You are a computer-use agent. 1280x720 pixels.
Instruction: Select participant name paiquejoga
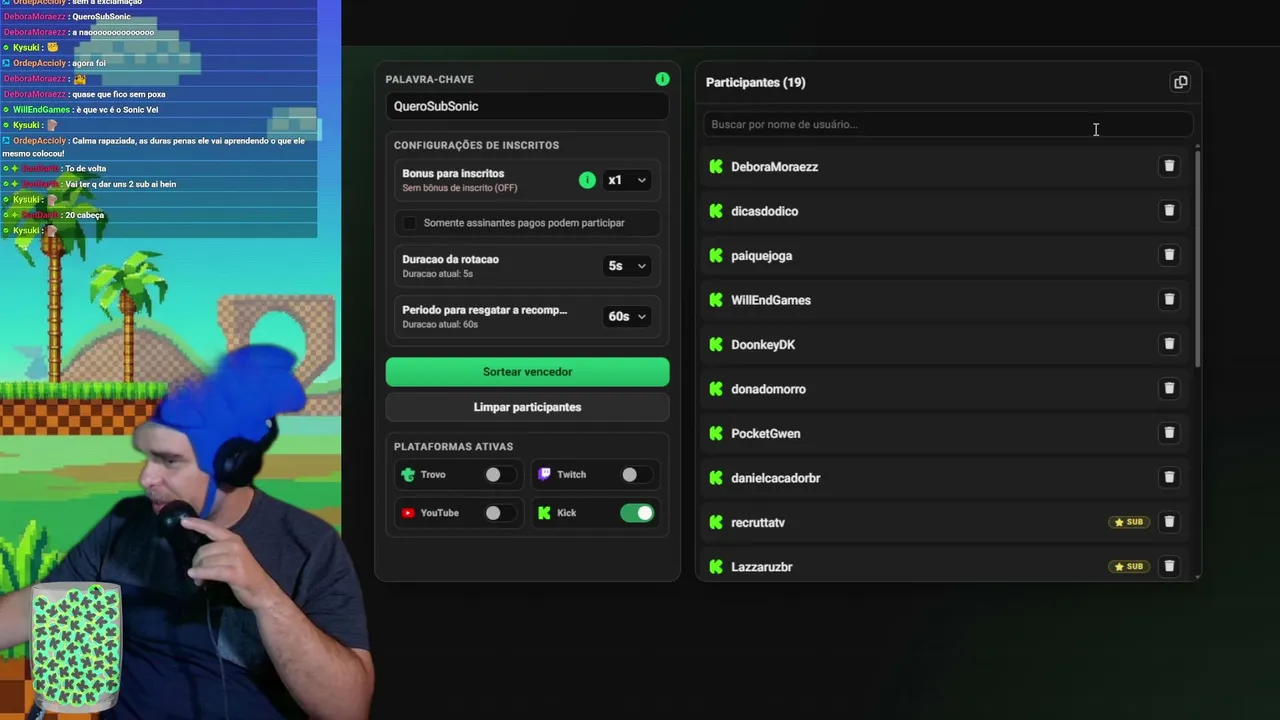[761, 256]
